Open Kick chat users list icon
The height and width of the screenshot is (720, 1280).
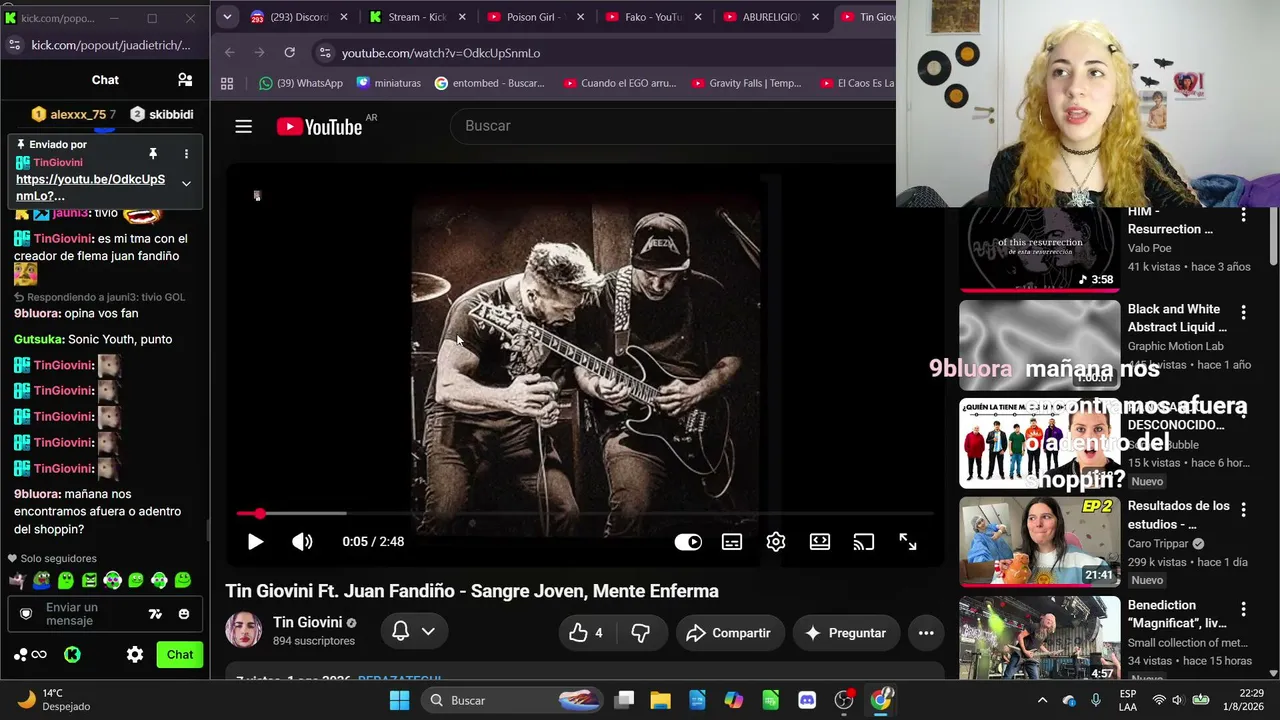(x=185, y=80)
